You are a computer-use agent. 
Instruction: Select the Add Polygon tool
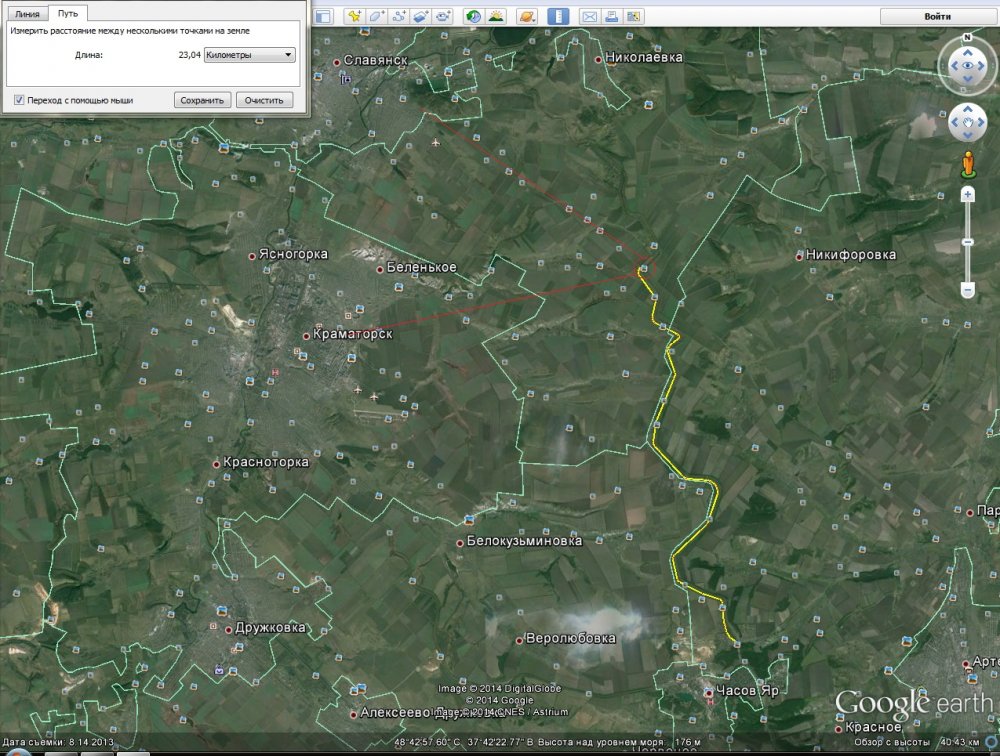coord(376,17)
